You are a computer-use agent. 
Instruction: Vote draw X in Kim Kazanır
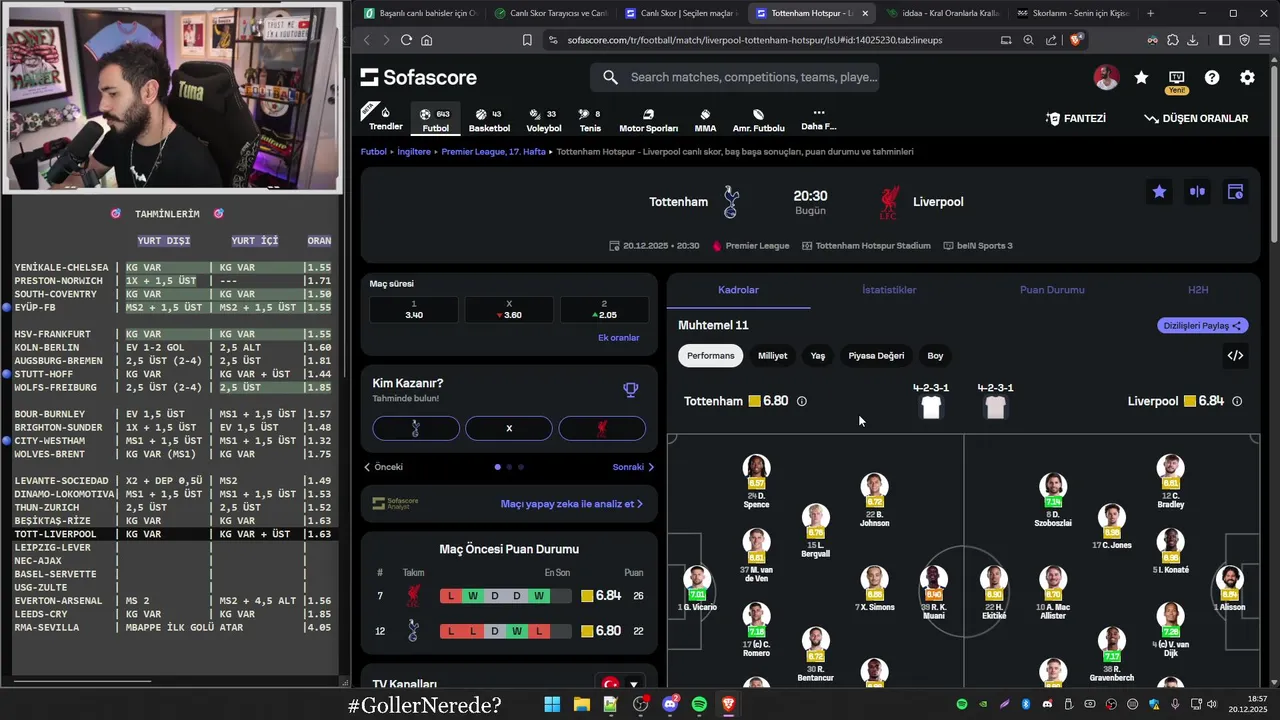509,428
